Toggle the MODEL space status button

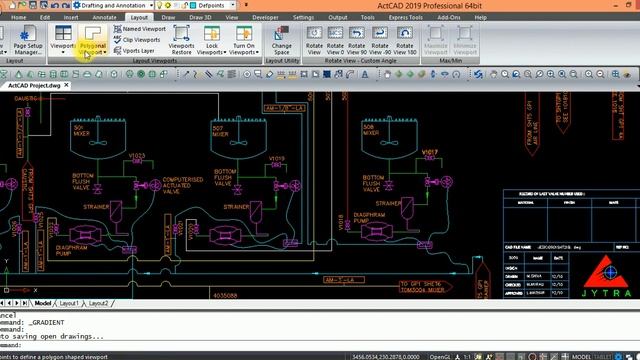pos(581,357)
